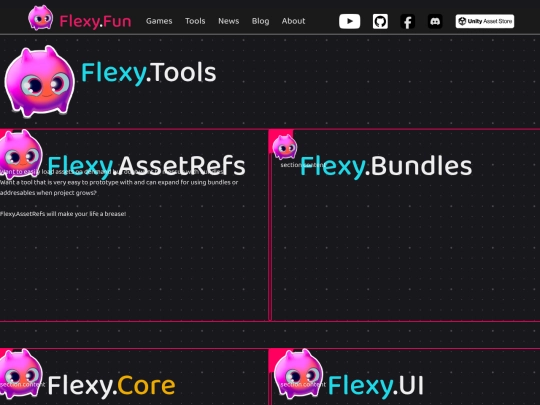Open the About page

[x=293, y=21]
